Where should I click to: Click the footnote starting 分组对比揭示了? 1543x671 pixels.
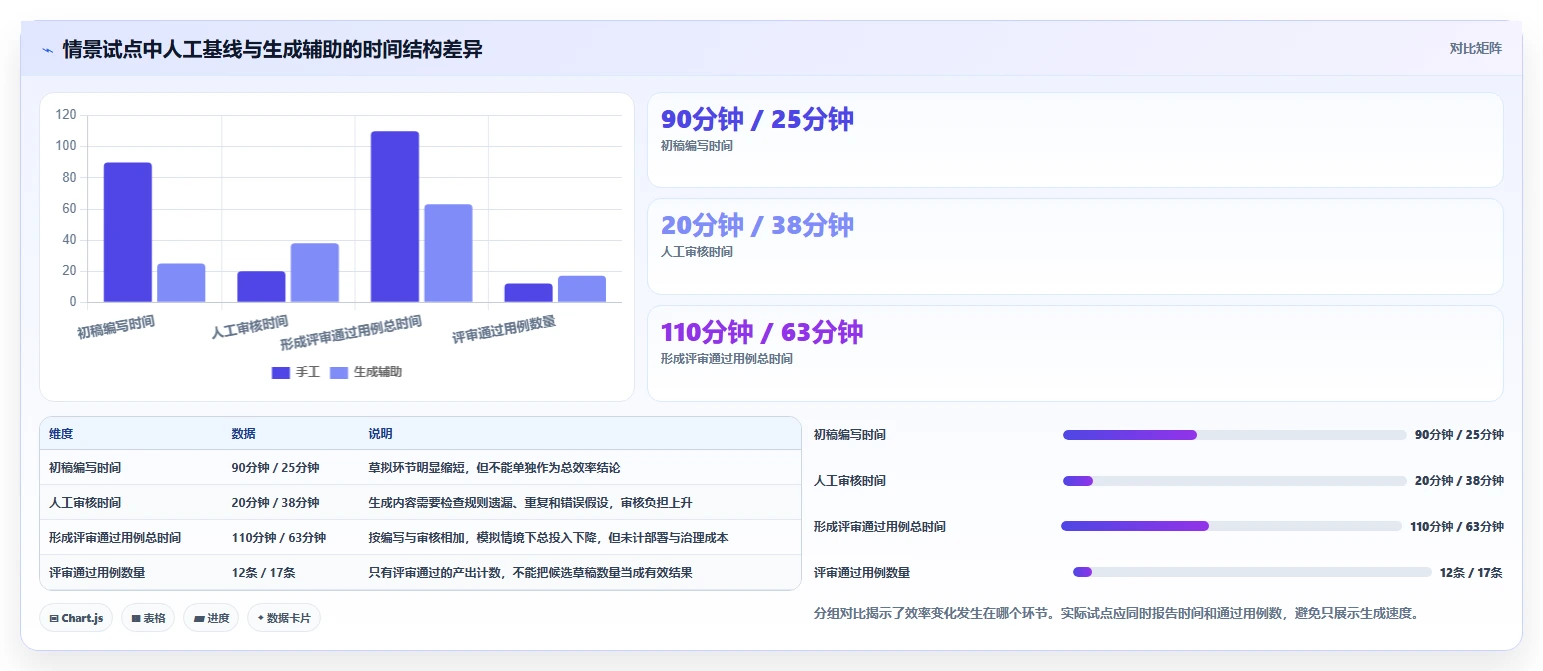(x=1116, y=613)
